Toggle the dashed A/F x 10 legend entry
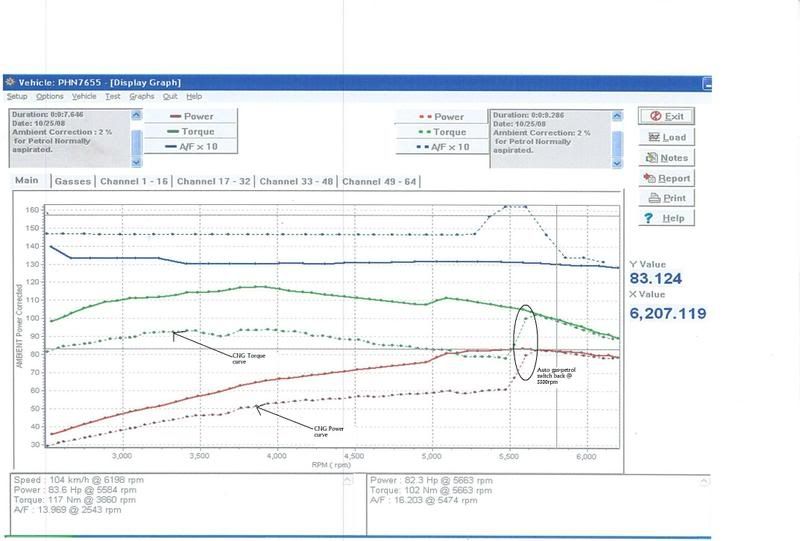Image resolution: width=800 pixels, height=541 pixels. pyautogui.click(x=441, y=147)
